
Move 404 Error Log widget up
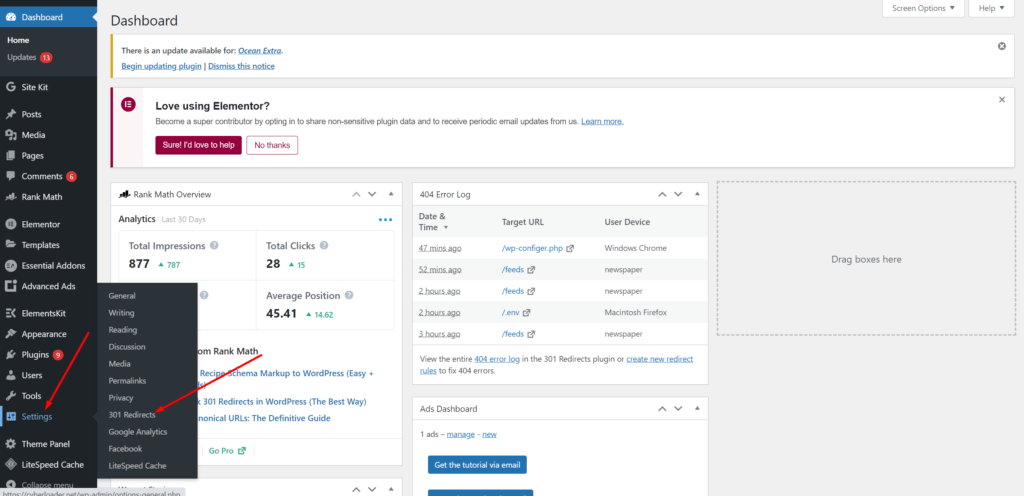[x=662, y=194]
